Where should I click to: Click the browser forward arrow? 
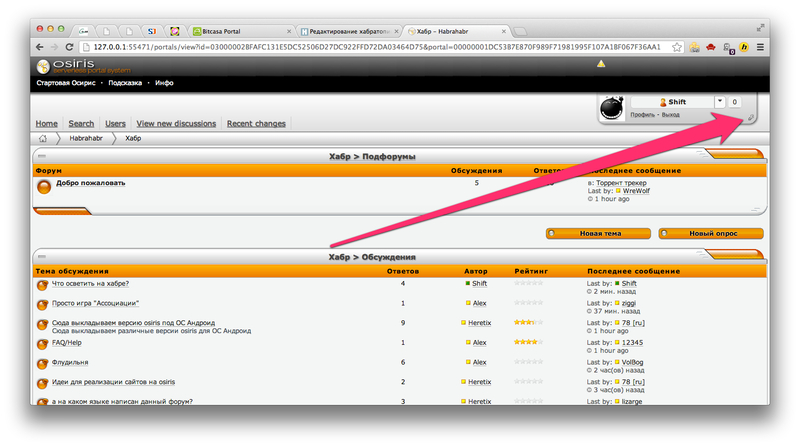pos(55,47)
